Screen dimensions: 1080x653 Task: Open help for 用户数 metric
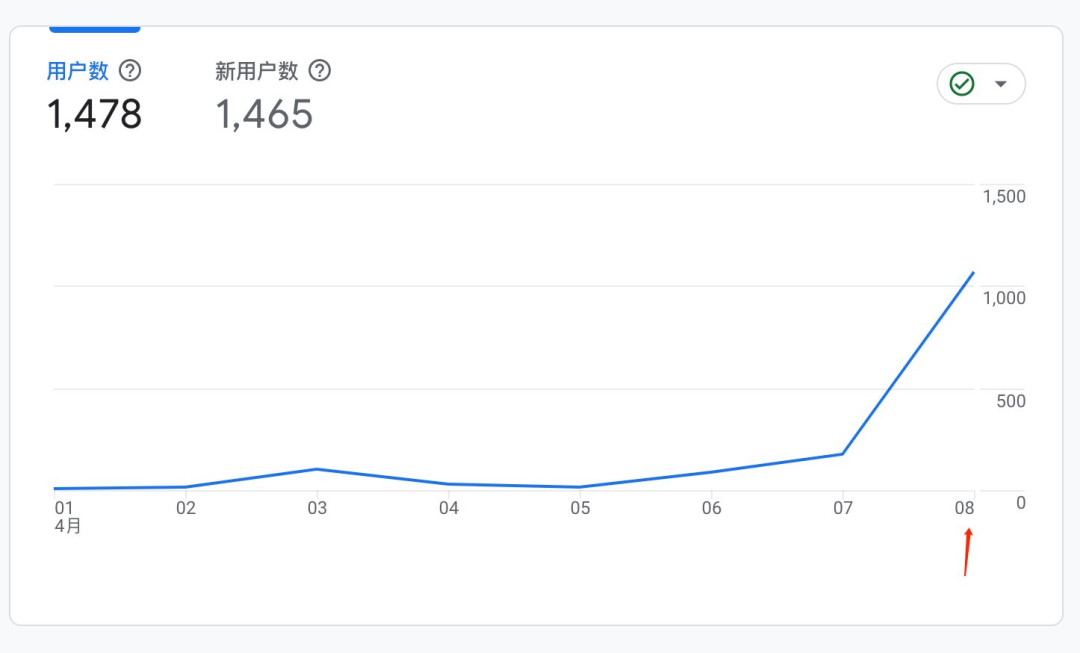click(x=129, y=70)
